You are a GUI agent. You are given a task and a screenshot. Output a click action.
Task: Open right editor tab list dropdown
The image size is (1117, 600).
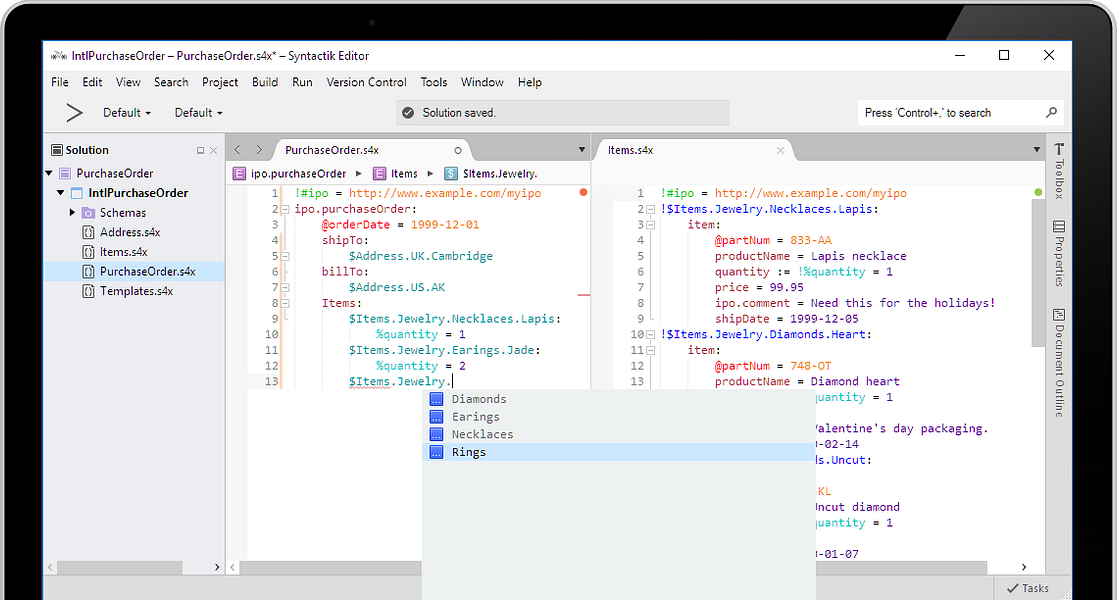1037,150
